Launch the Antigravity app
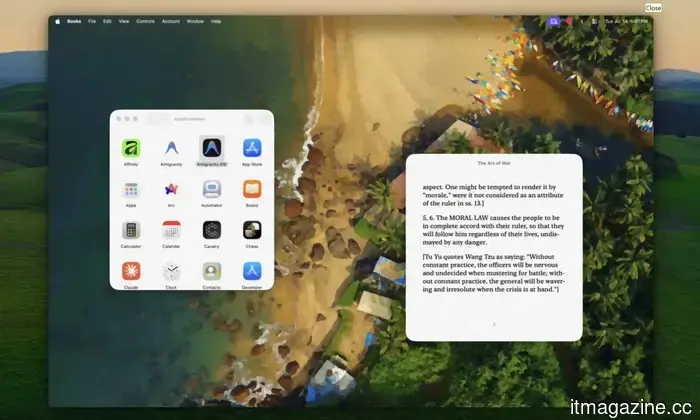 [x=171, y=148]
